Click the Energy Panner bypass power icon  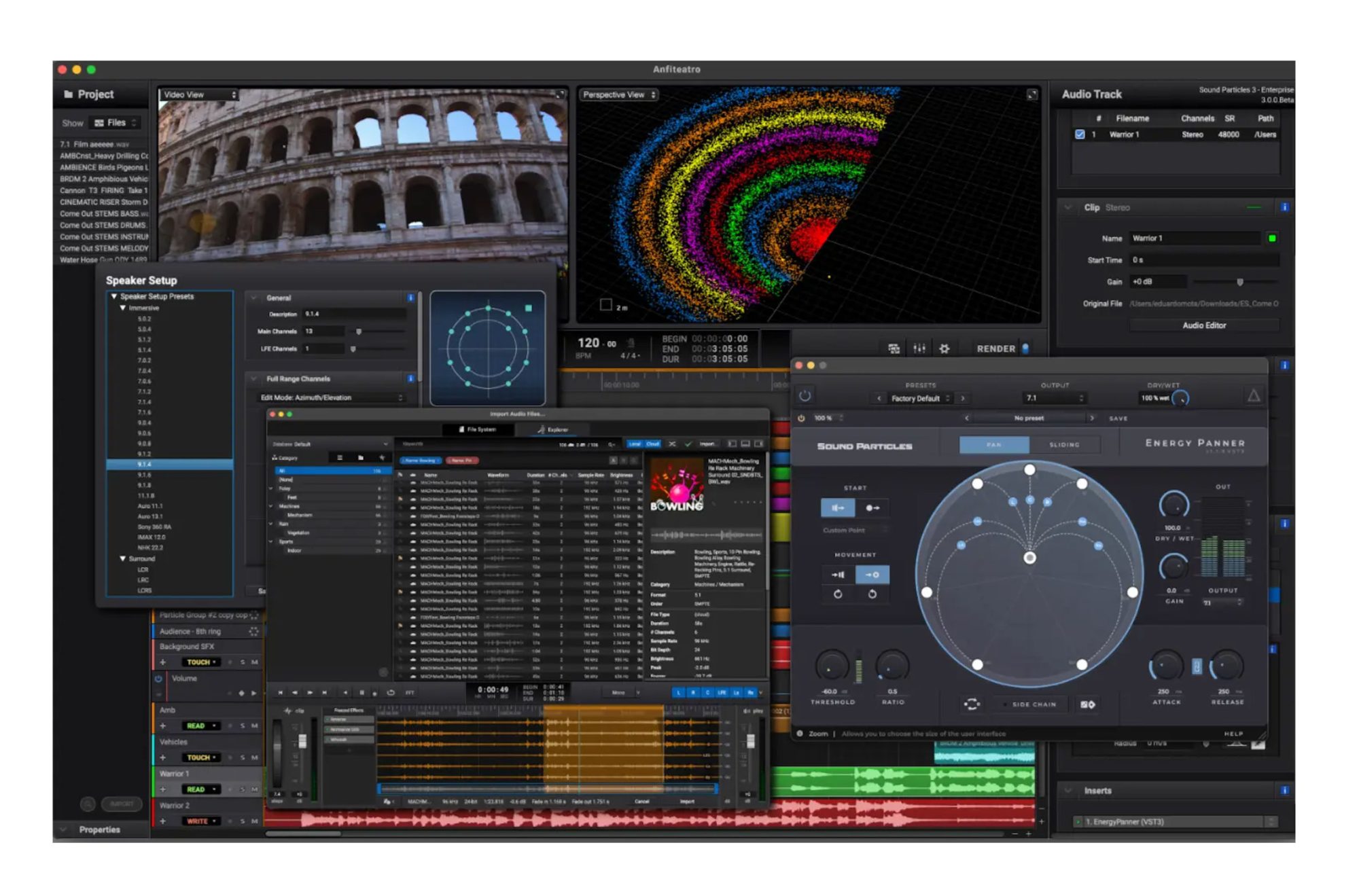(805, 395)
